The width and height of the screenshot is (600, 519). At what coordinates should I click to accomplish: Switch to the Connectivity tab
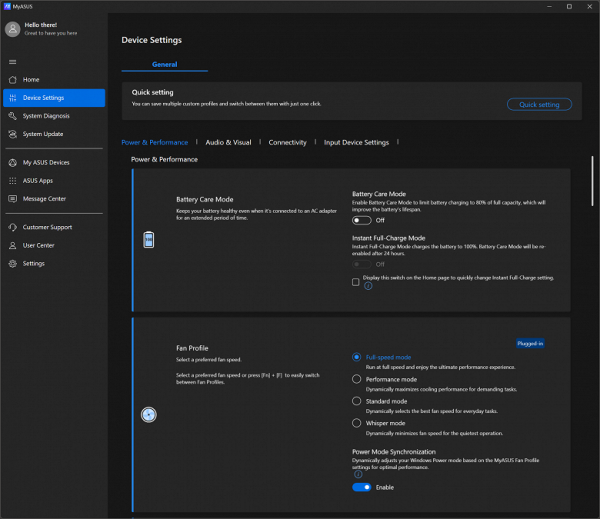(x=287, y=142)
